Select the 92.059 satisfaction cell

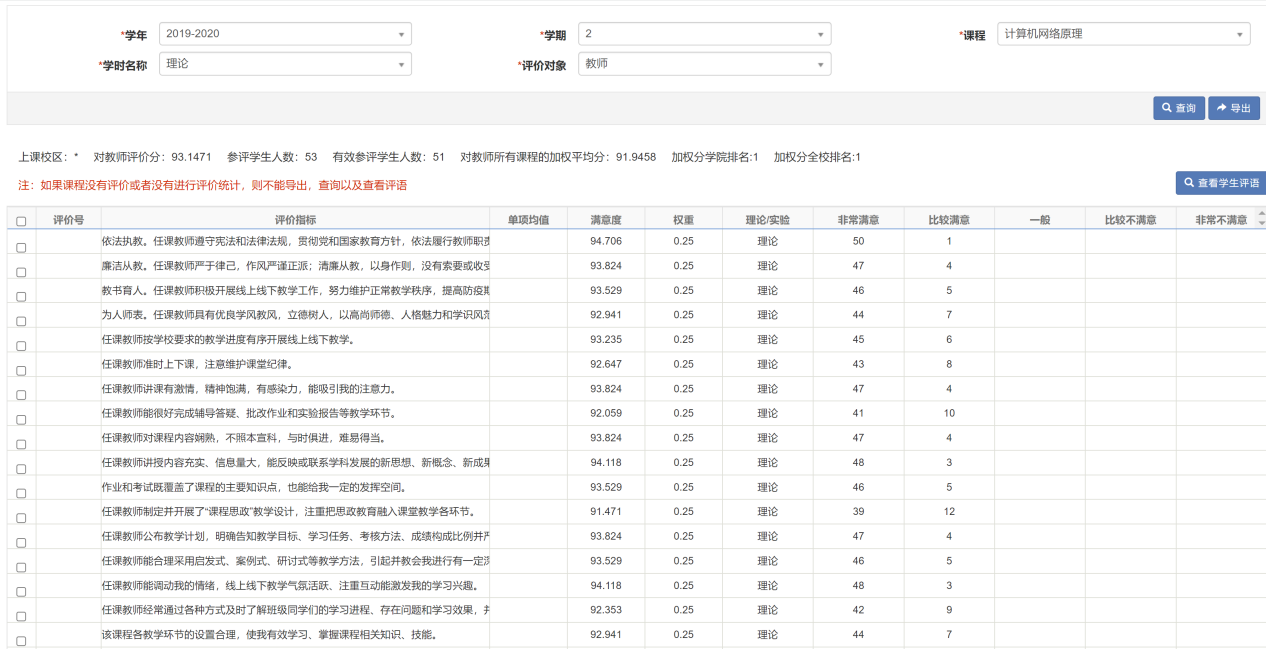coord(606,413)
